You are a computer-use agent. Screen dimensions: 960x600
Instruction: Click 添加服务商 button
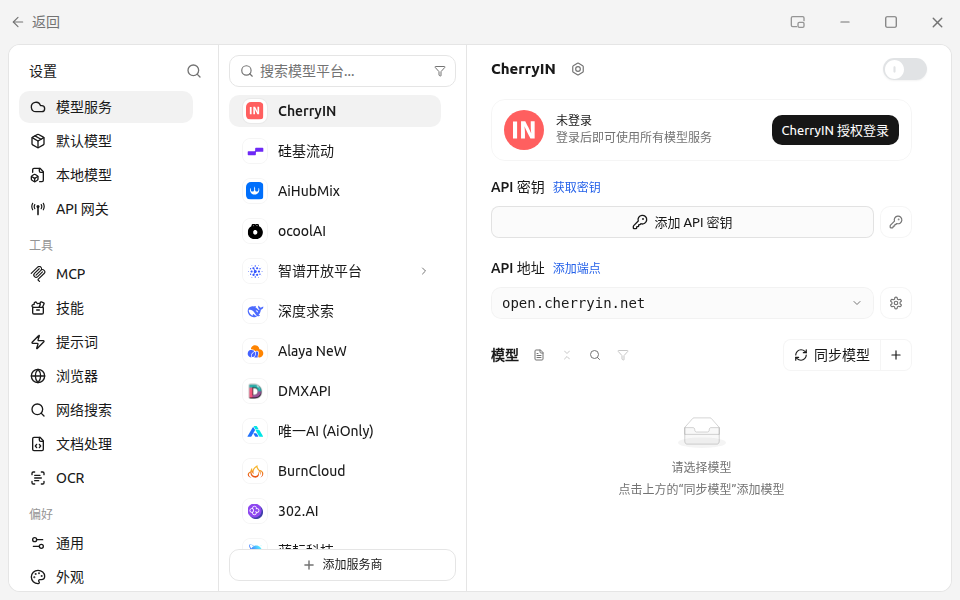[x=342, y=564]
